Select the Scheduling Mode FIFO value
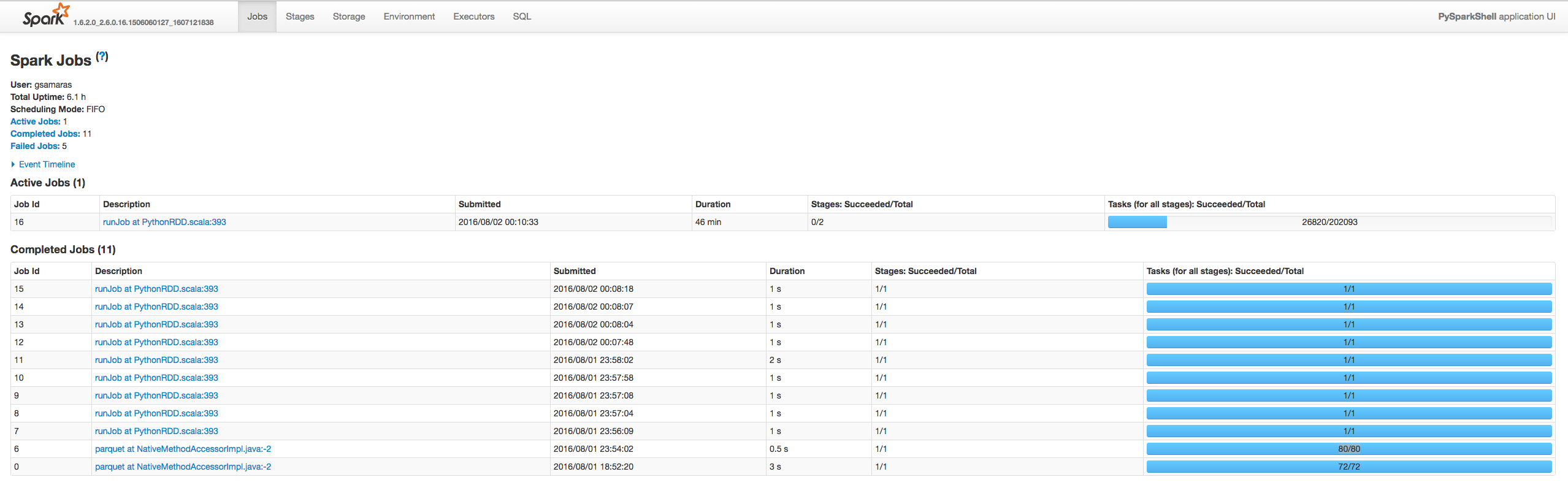The width and height of the screenshot is (1568, 485). point(96,109)
